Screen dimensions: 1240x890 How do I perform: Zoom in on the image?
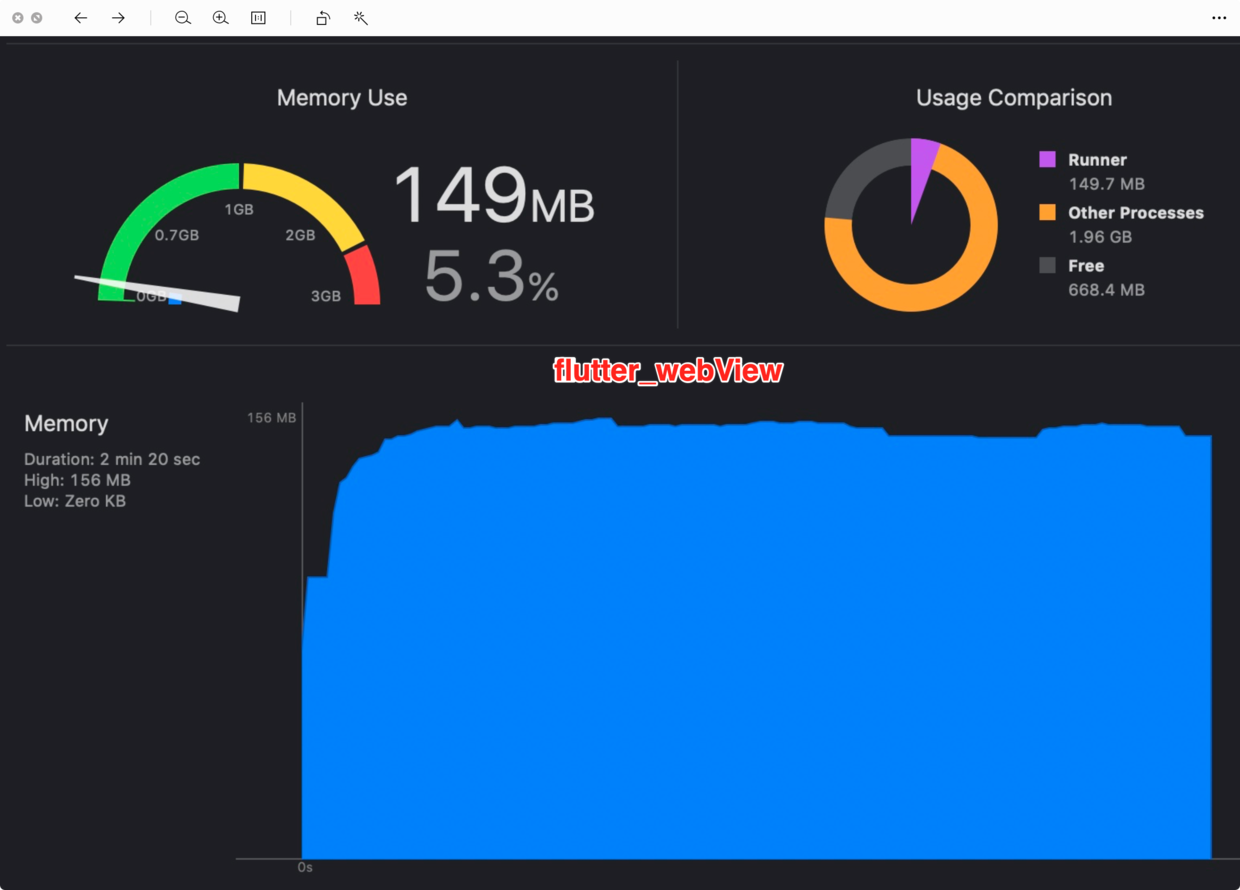click(x=221, y=18)
